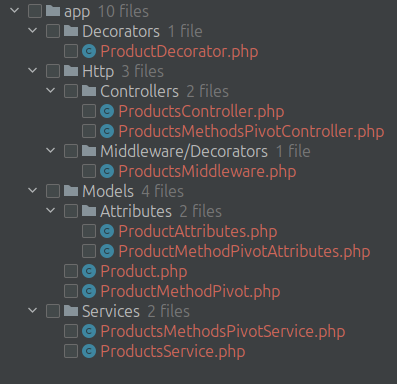Click the class icon beside ProductsMethodsPivotService.php
This screenshot has width=397, height=384.
tap(89, 331)
